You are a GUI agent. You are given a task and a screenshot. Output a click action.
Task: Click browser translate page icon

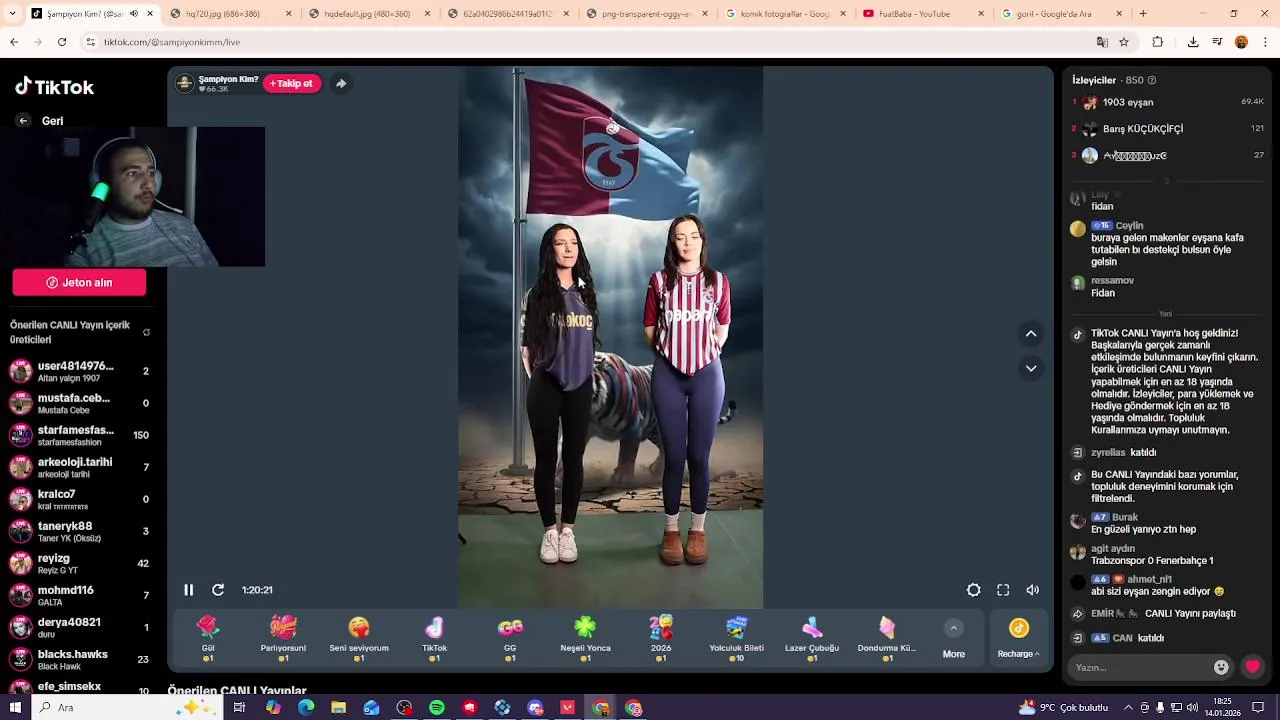(1102, 42)
